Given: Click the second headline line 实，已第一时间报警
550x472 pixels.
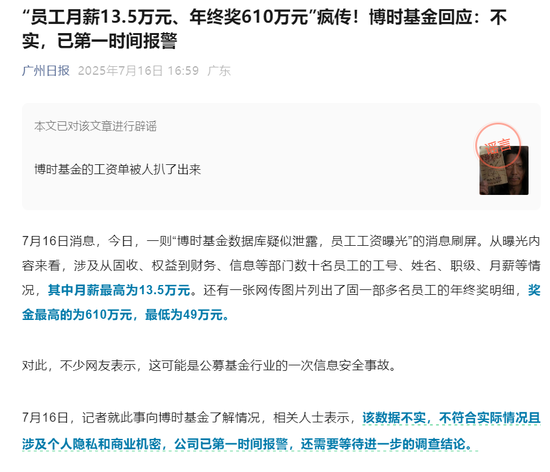Looking at the screenshot, I should 99,41.
